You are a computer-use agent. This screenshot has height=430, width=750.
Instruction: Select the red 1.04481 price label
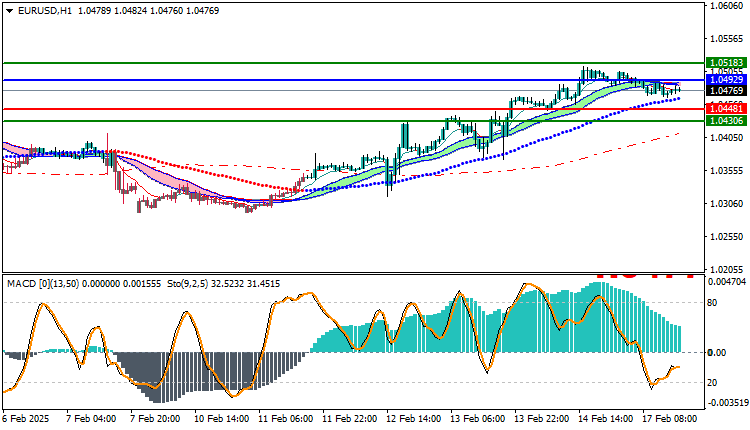726,109
